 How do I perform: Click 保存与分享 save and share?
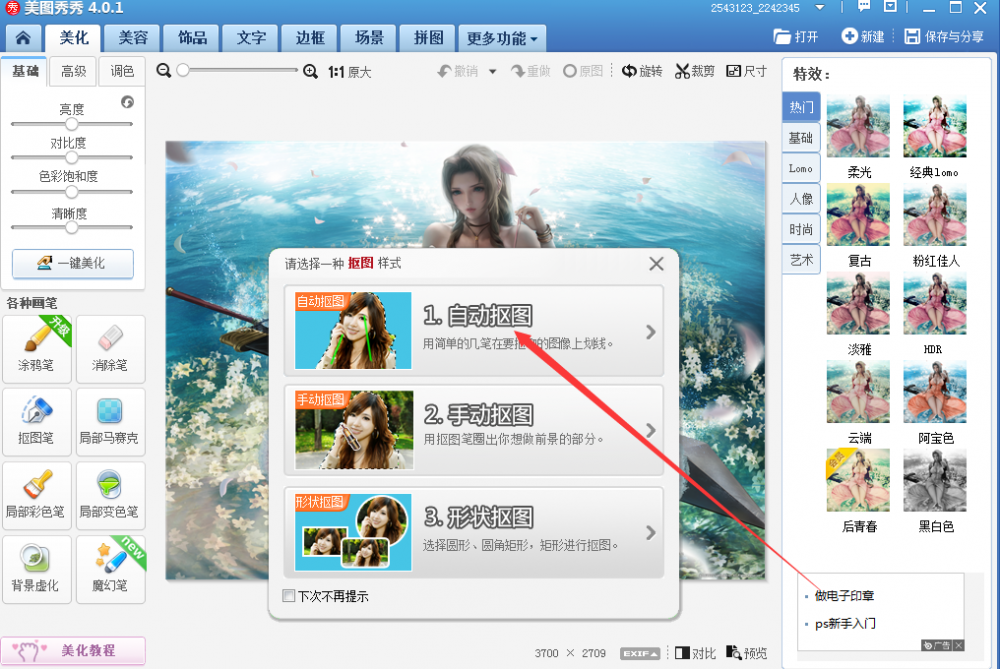(x=945, y=36)
